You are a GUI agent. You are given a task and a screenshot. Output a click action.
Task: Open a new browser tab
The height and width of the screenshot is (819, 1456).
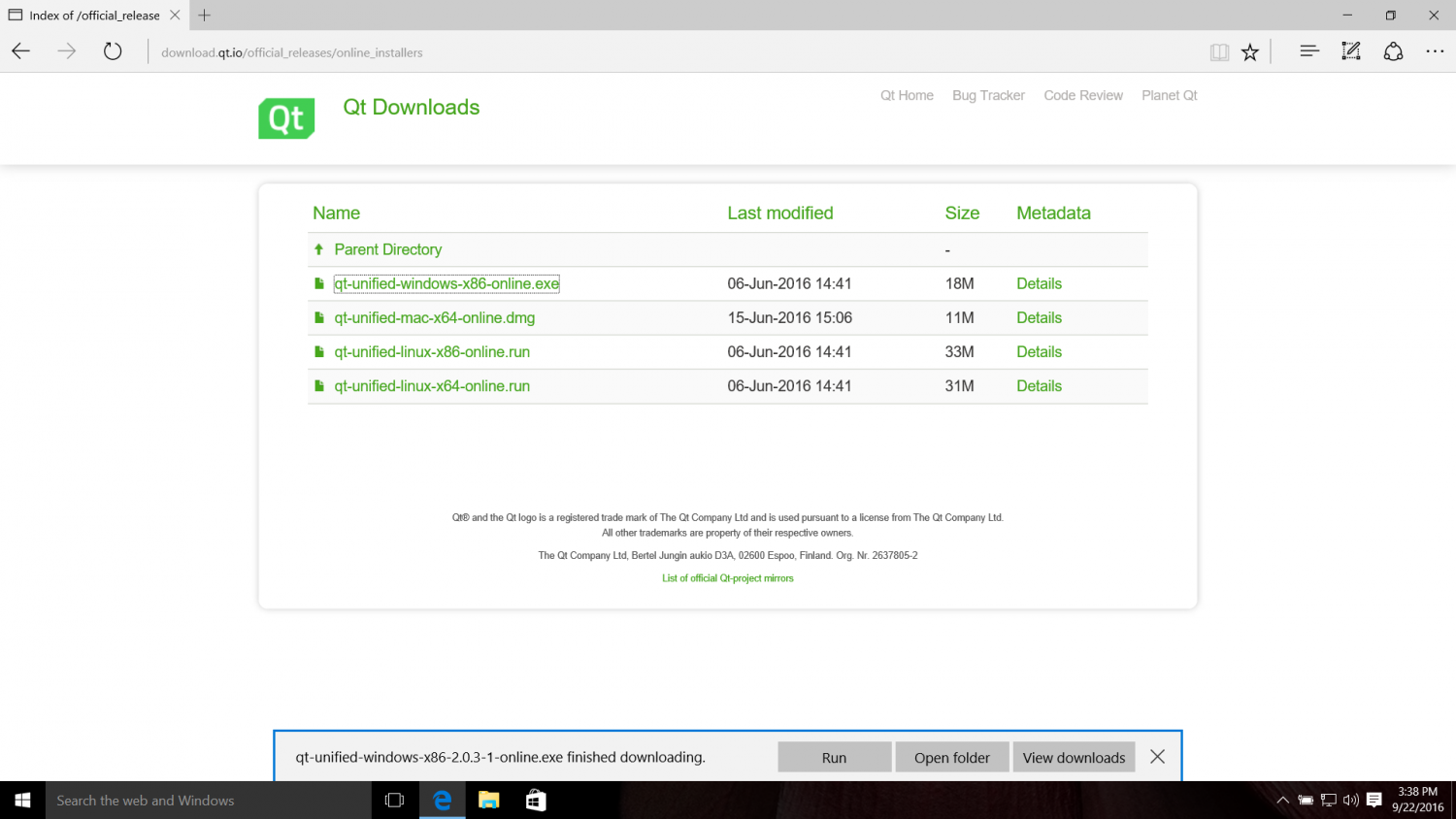click(205, 16)
